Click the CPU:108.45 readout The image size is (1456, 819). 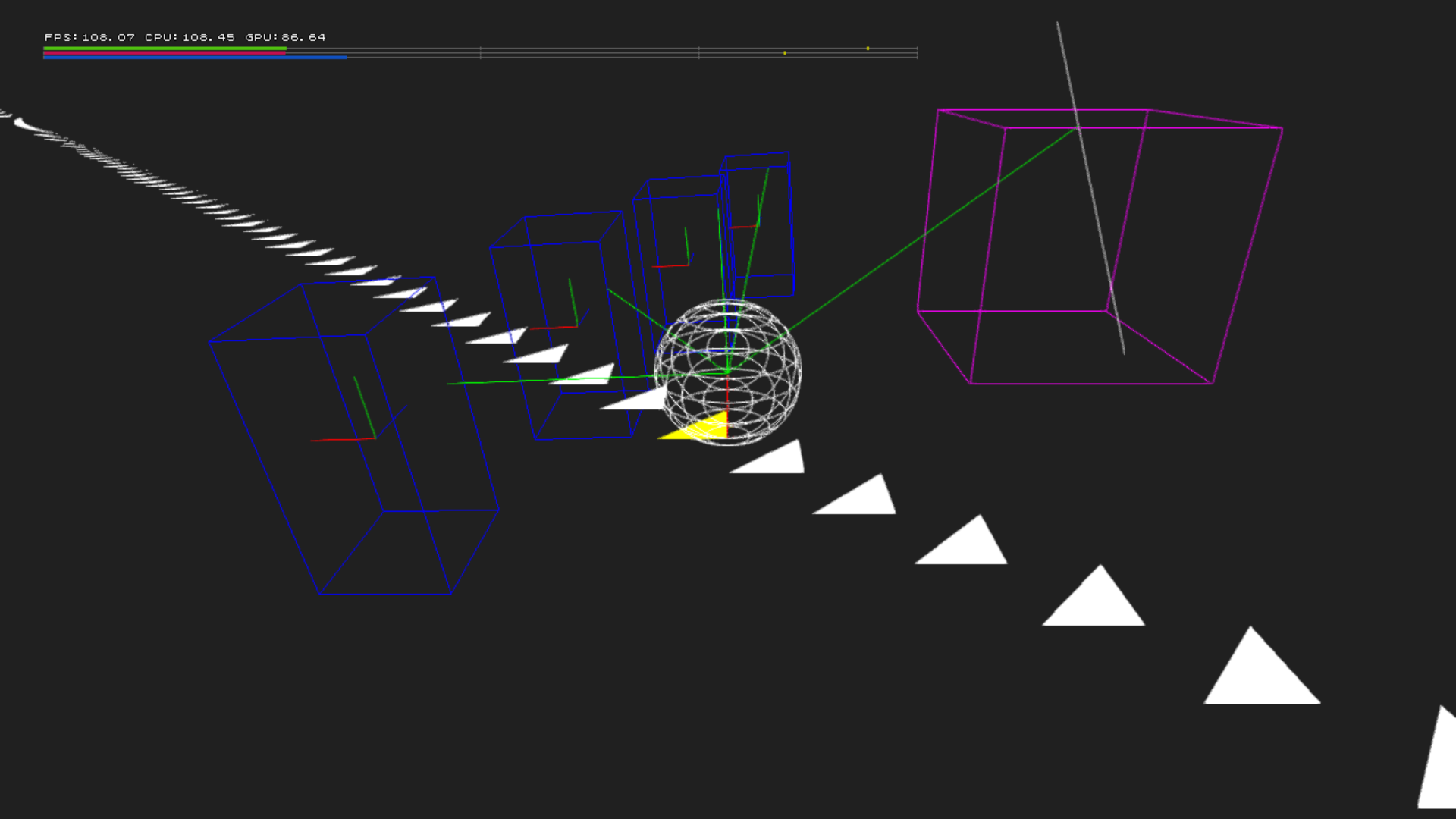190,37
